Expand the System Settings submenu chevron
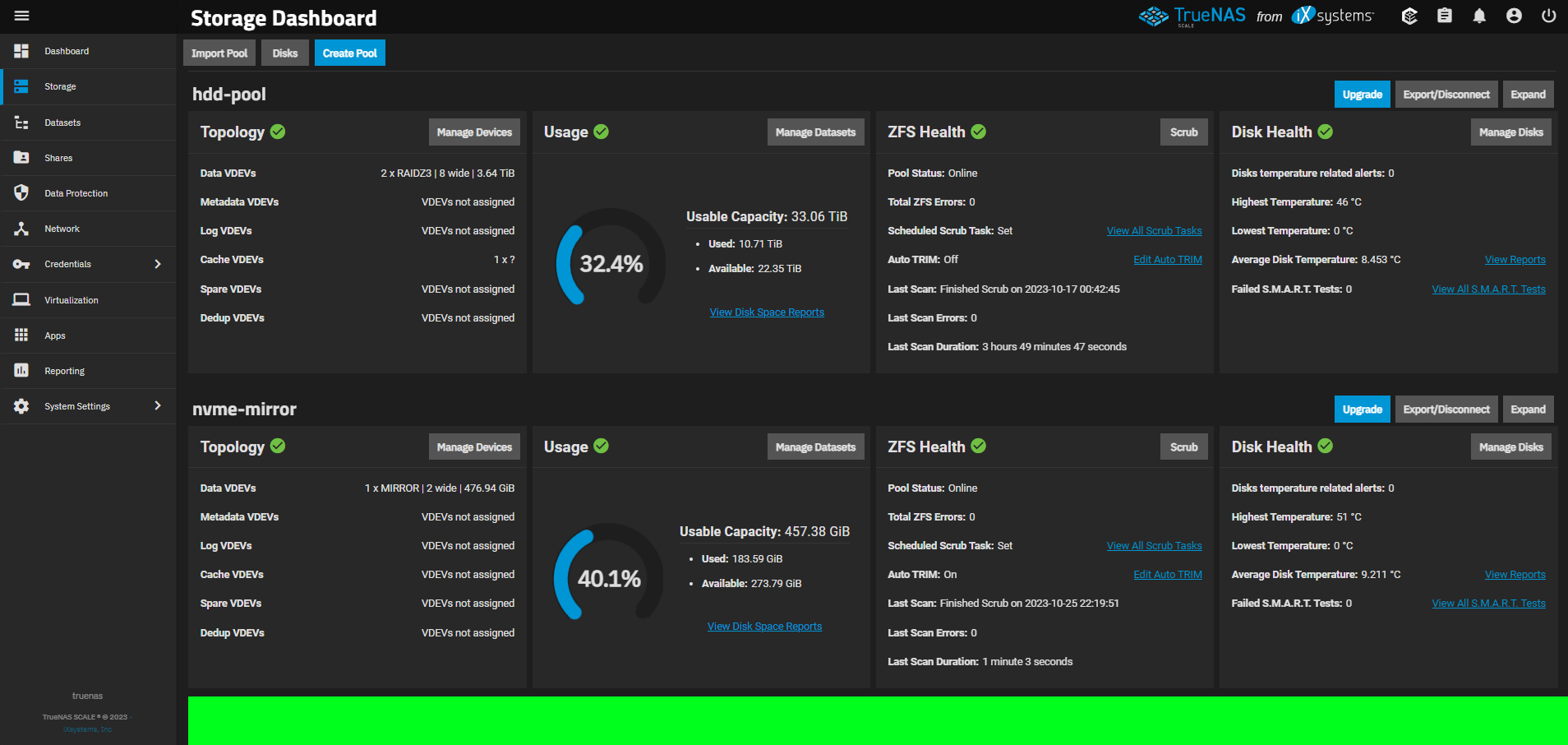1568x745 pixels. click(158, 406)
